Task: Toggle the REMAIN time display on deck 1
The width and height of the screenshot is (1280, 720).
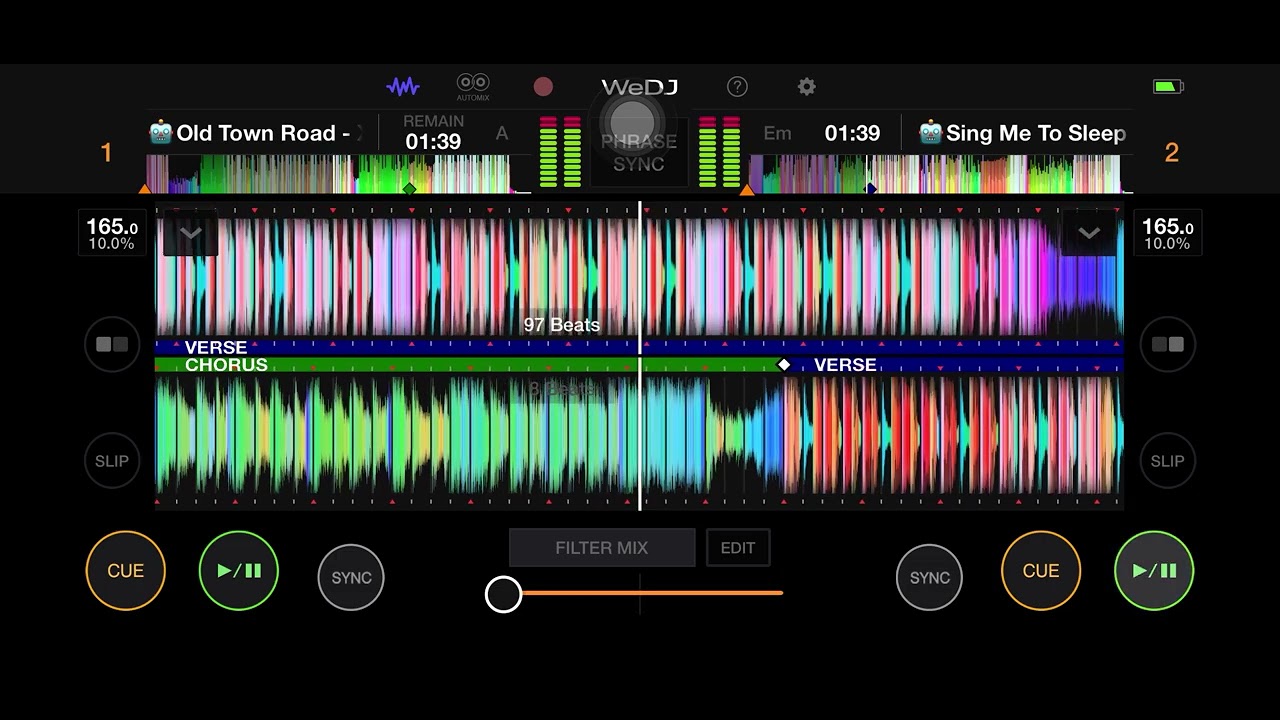Action: pyautogui.click(x=433, y=133)
